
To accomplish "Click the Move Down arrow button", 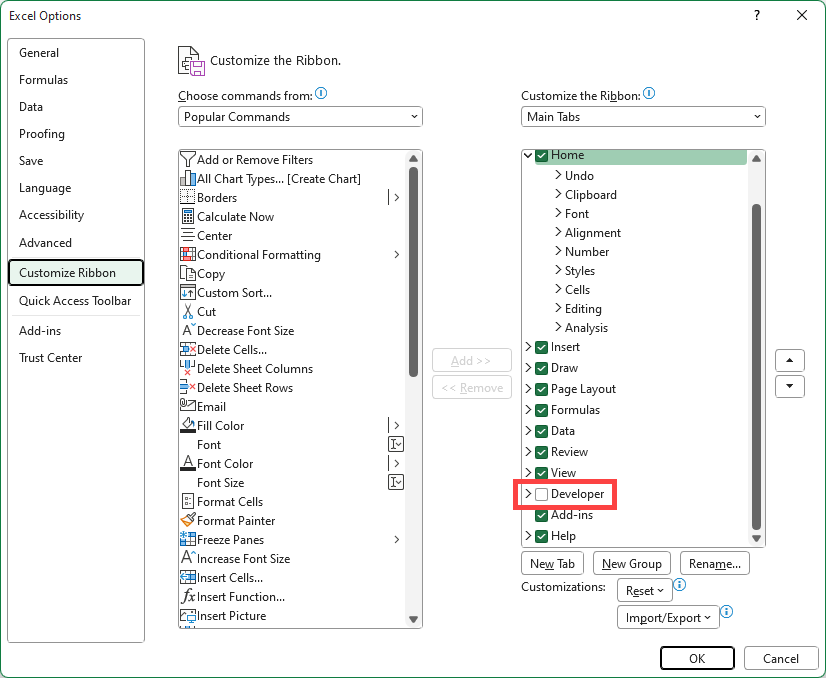I will coord(789,386).
